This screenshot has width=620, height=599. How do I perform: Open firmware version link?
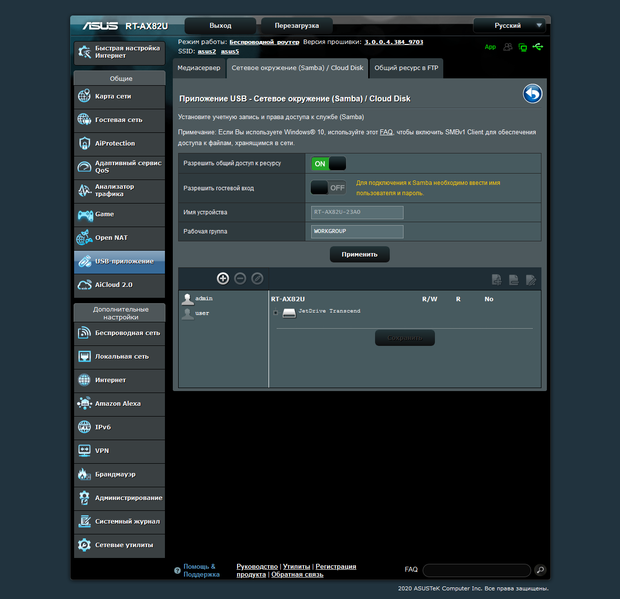point(393,42)
